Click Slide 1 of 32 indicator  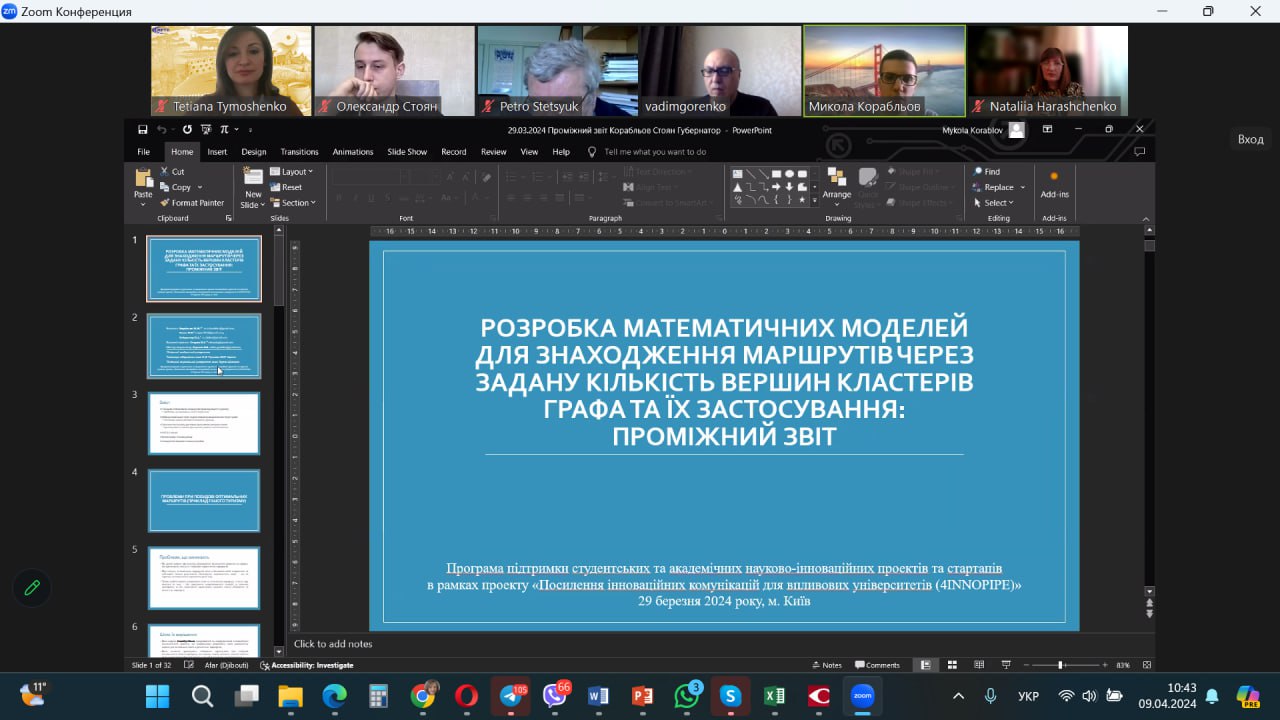[151, 665]
